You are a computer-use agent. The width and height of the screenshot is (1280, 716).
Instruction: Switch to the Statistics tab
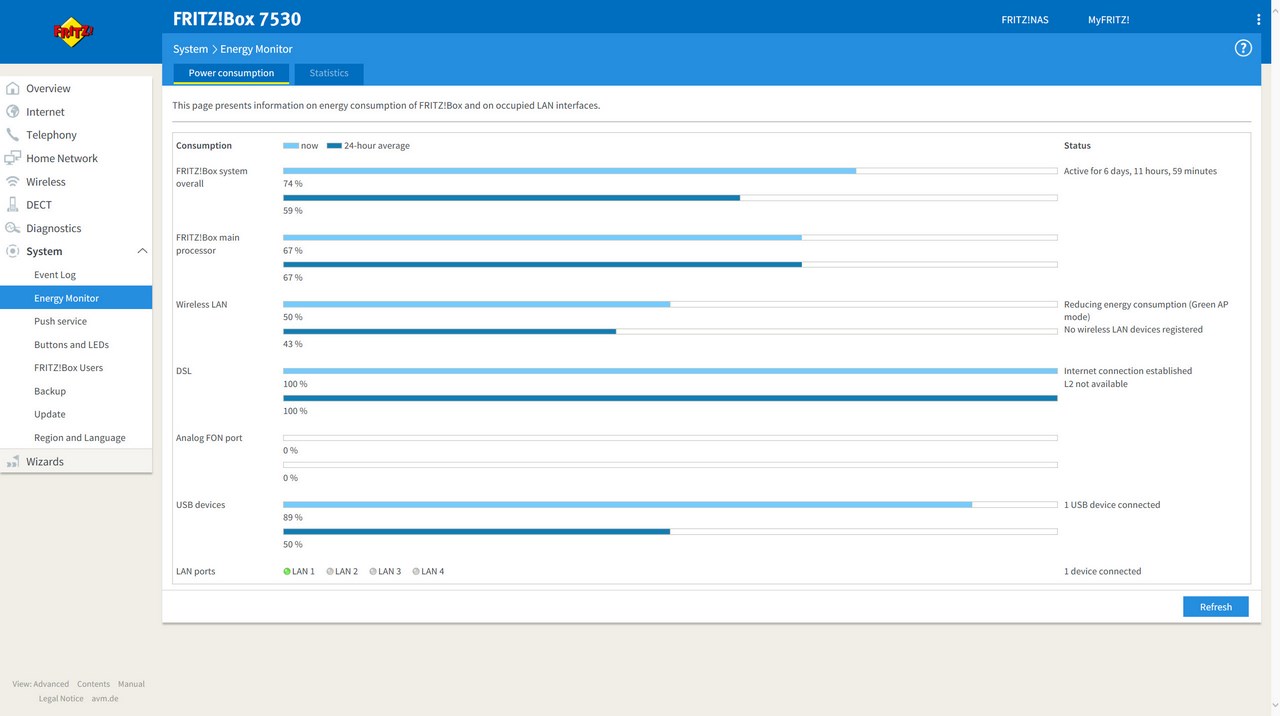click(329, 73)
